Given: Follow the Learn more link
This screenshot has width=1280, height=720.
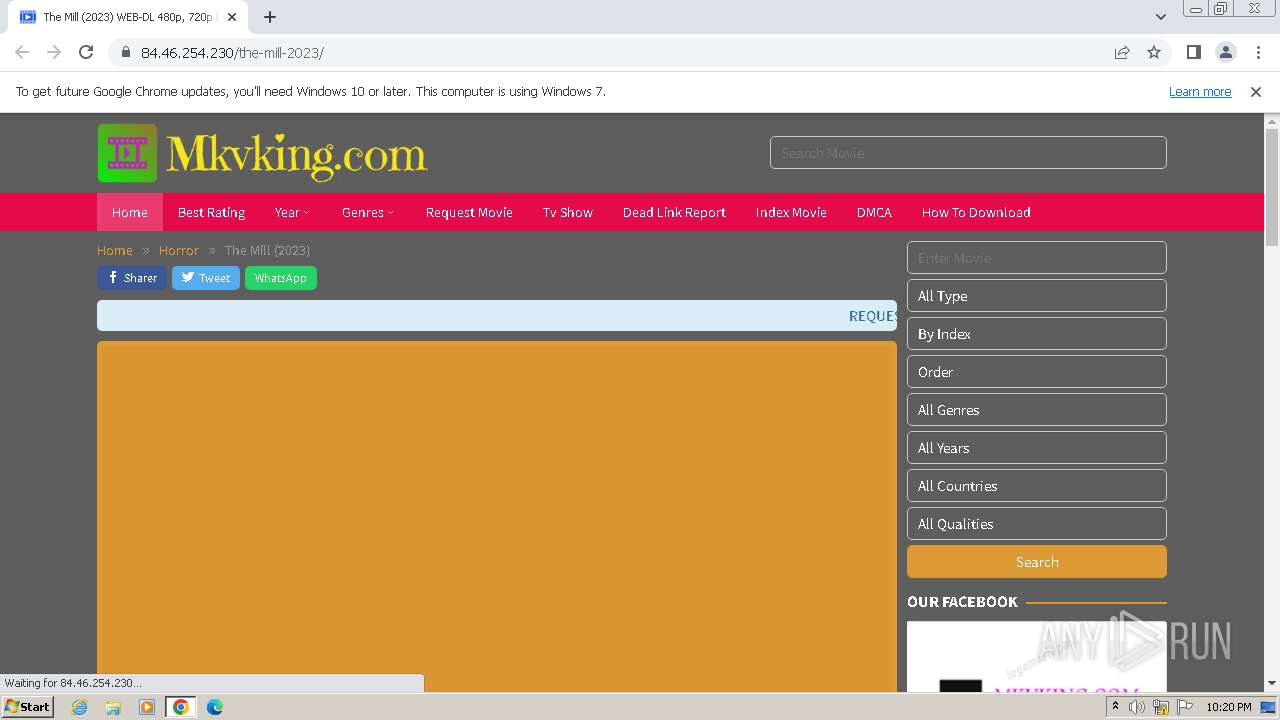Looking at the screenshot, I should (x=1200, y=91).
